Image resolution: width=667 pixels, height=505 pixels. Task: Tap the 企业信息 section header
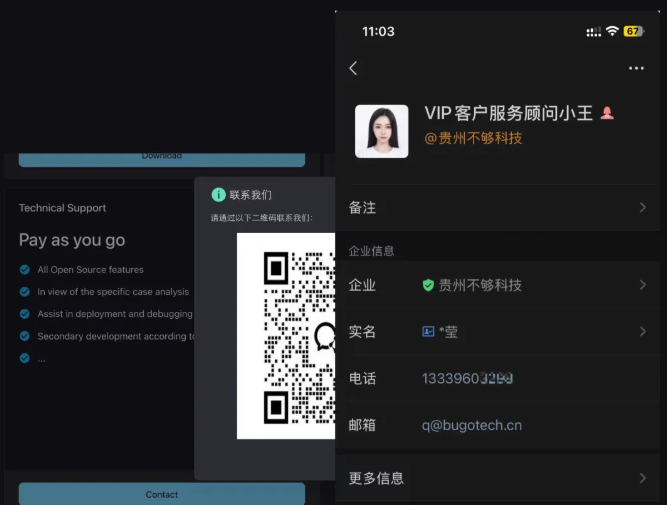pos(371,251)
